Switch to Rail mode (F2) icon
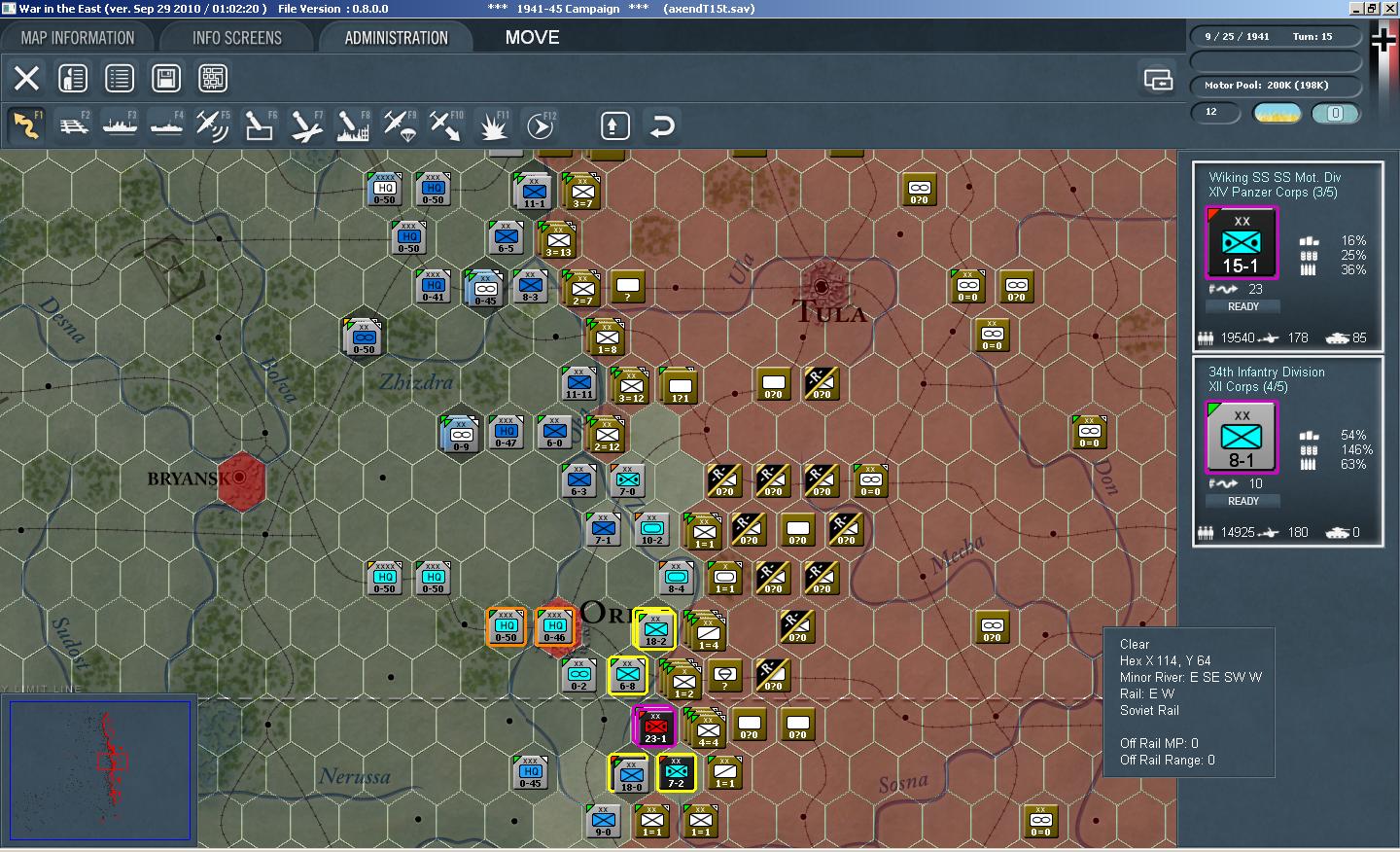Screen dimensions: 1400x852 pos(73,125)
